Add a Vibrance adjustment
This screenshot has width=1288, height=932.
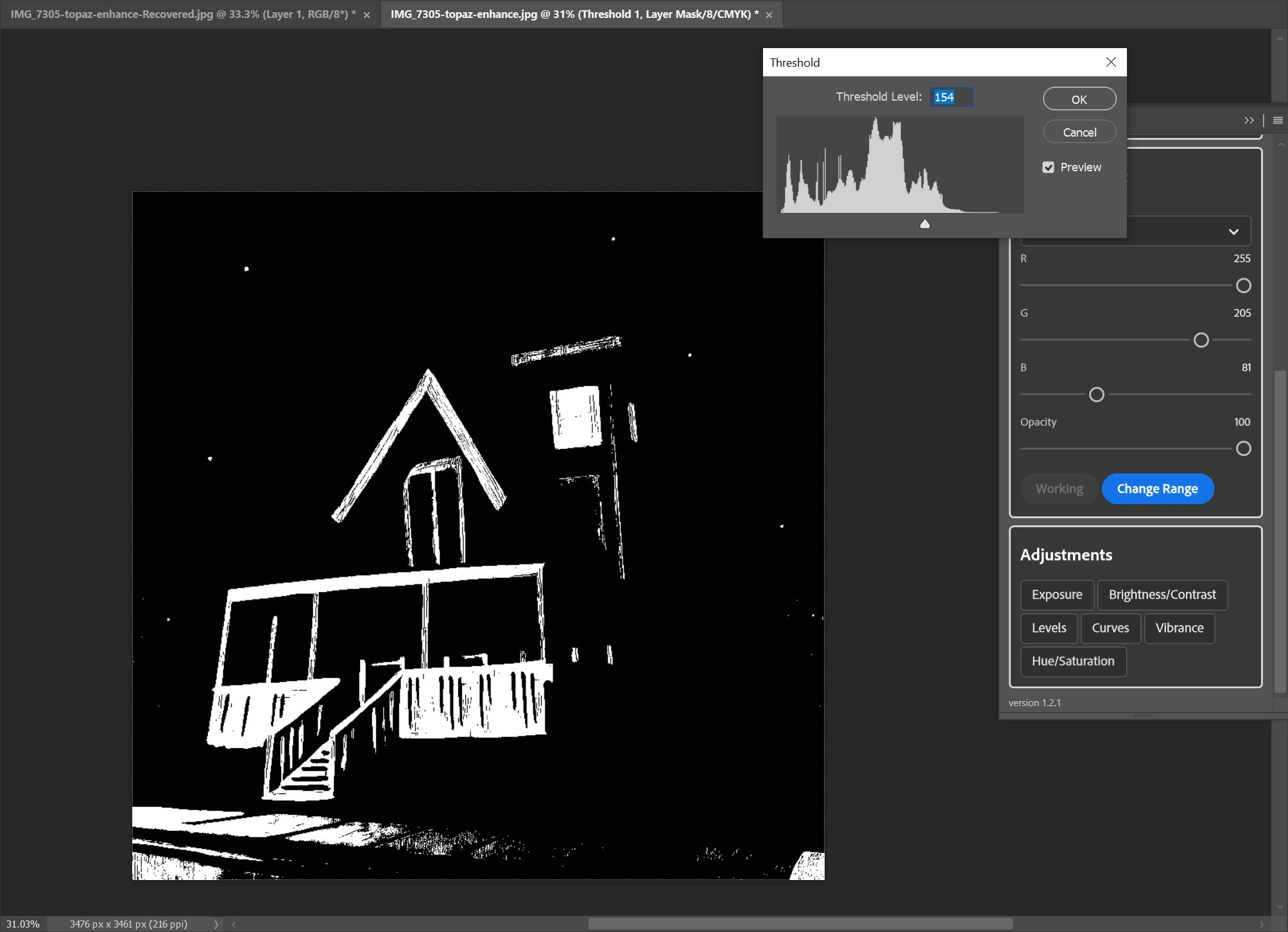coord(1180,628)
